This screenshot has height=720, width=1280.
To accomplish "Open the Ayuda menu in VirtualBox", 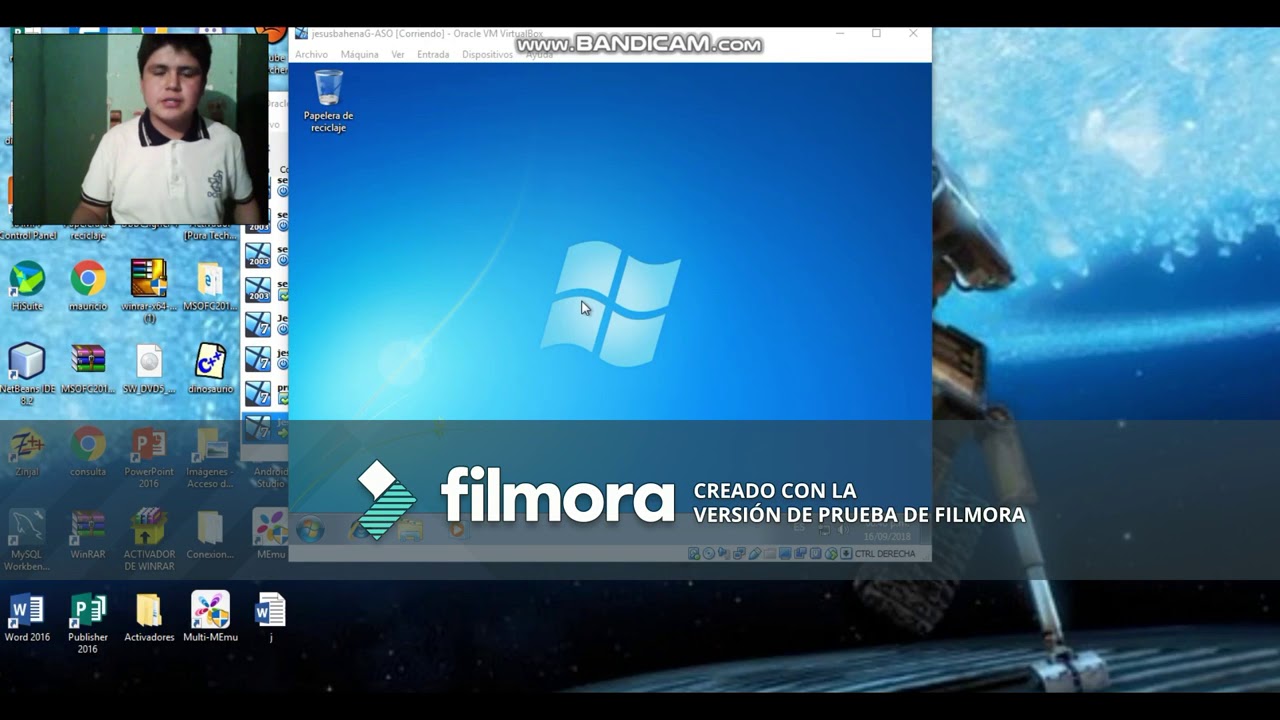I will click(x=539, y=54).
